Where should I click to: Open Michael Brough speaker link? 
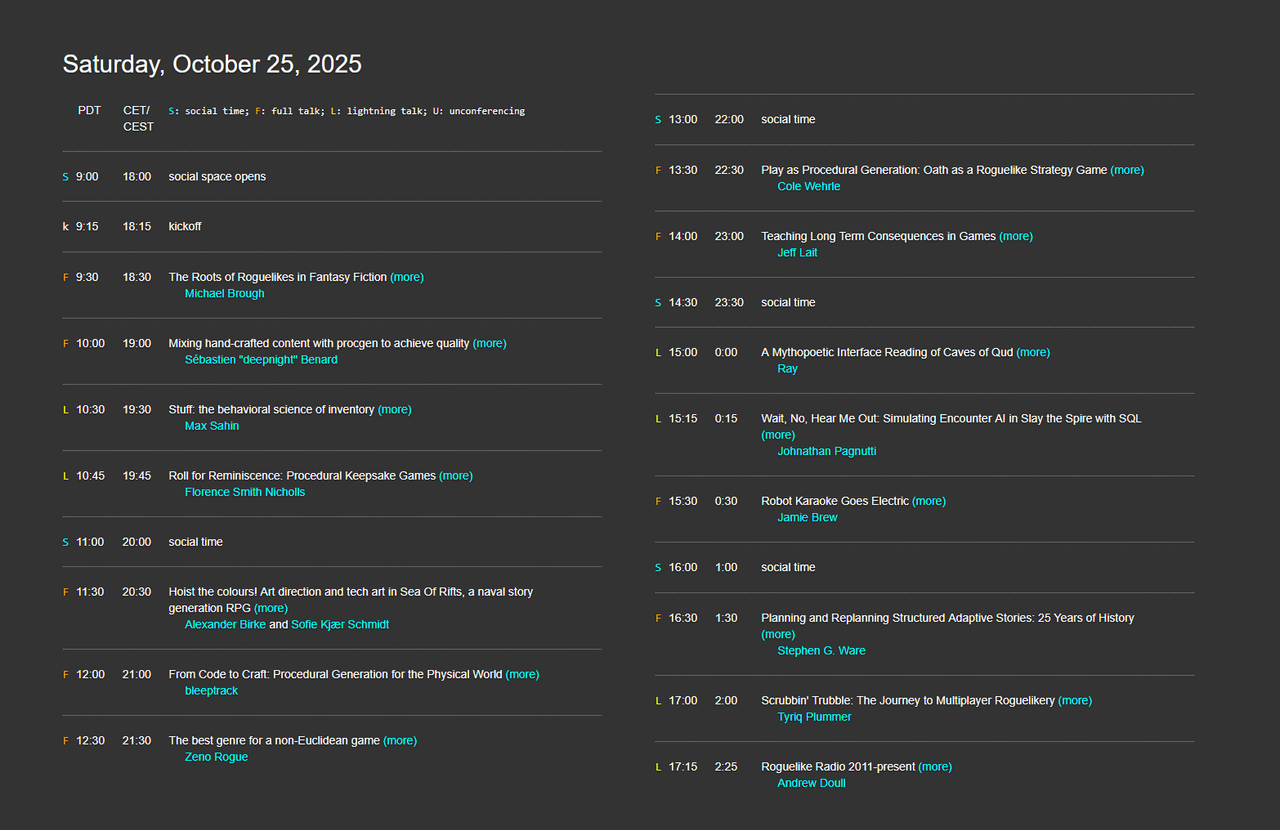224,294
